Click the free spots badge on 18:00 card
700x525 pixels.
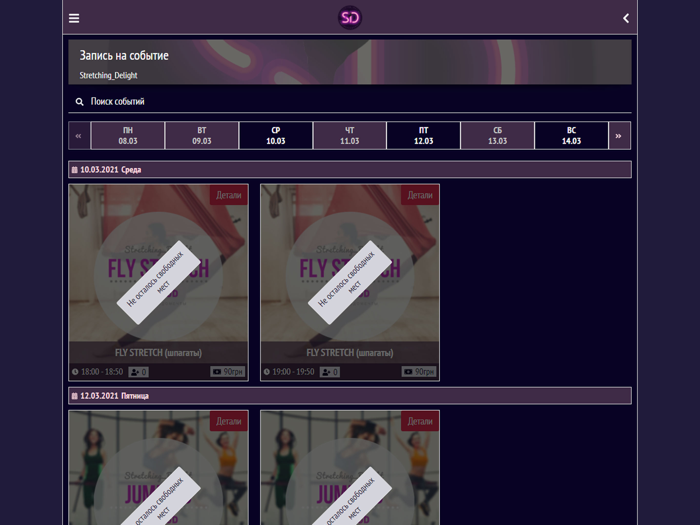(x=138, y=371)
